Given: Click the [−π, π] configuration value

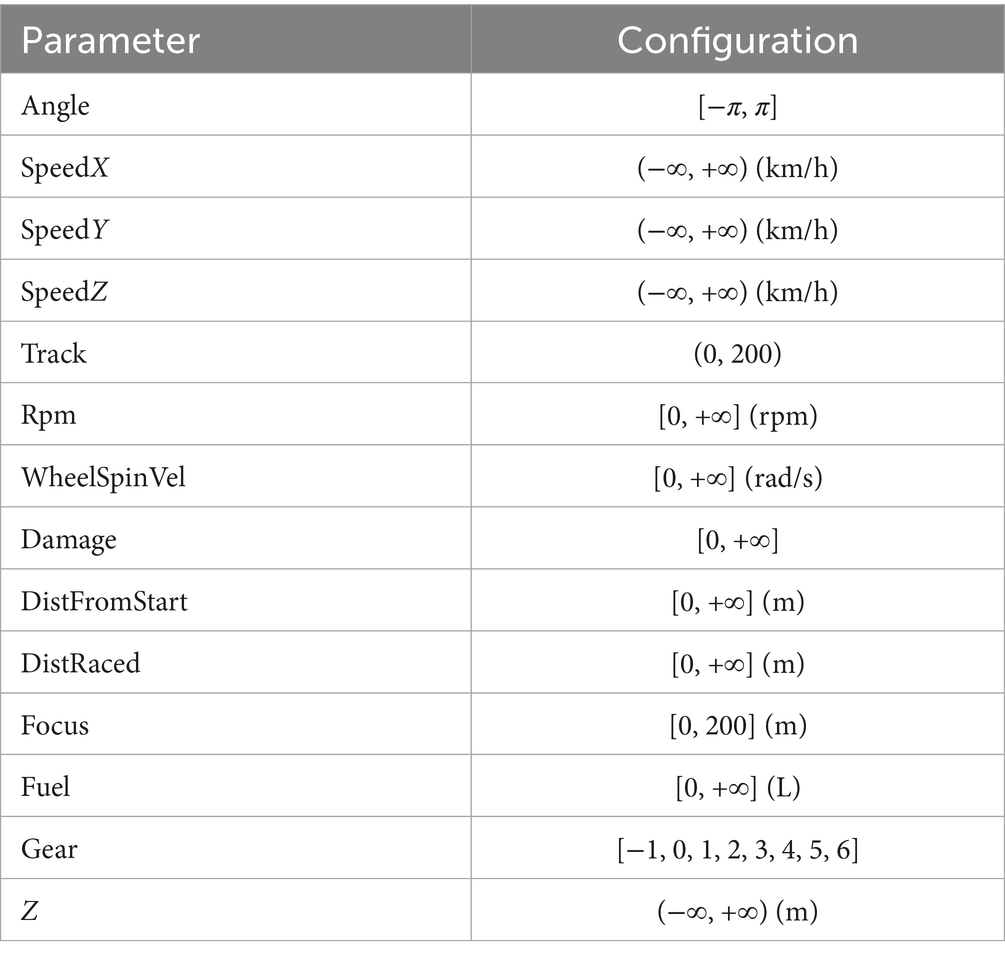Looking at the screenshot, I should click(x=737, y=105).
